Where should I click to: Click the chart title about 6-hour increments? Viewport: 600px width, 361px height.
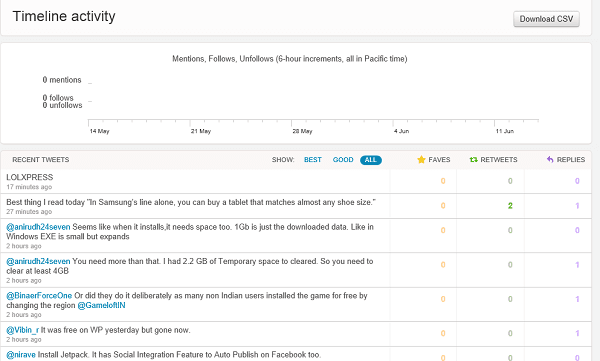coord(290,59)
